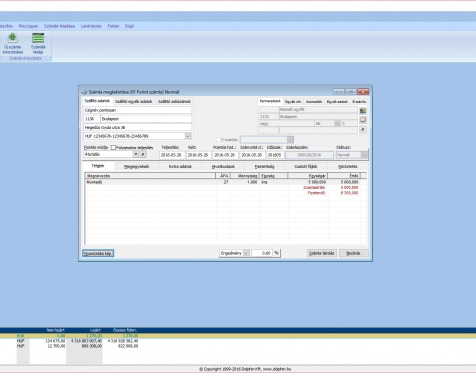Click the Fizetési hat. date field
Viewport: 476px width, 373px height.
(225, 155)
